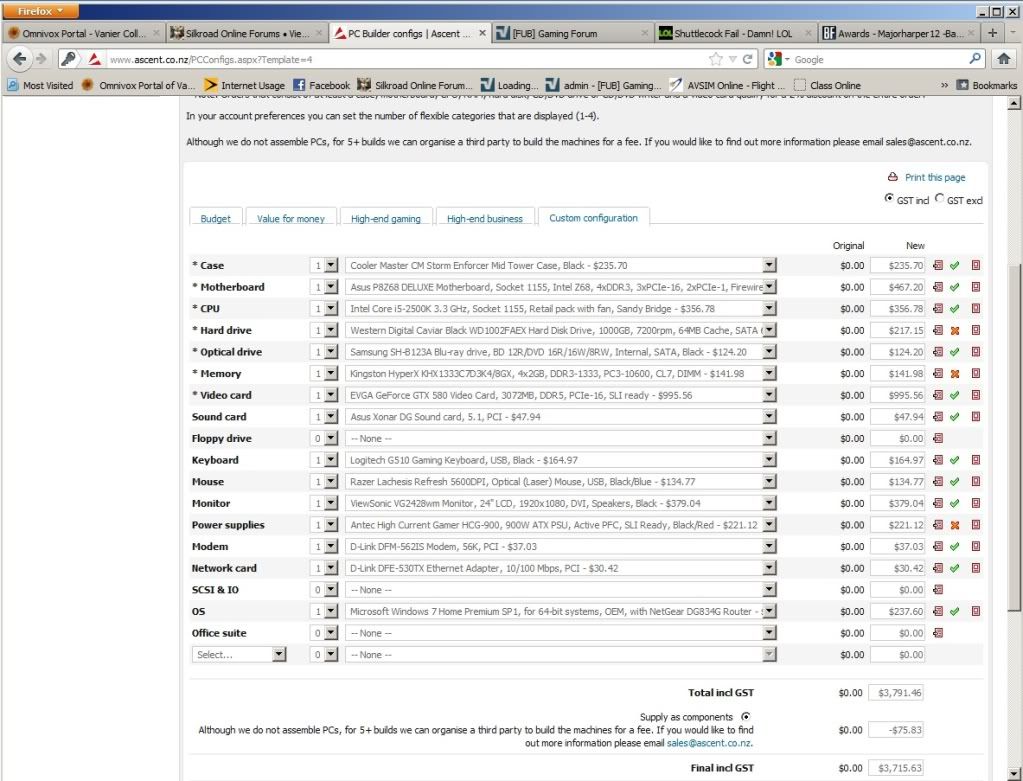Viewport: 1023px width, 781px height.
Task: Reload the page with the refresh icon
Action: (x=748, y=59)
